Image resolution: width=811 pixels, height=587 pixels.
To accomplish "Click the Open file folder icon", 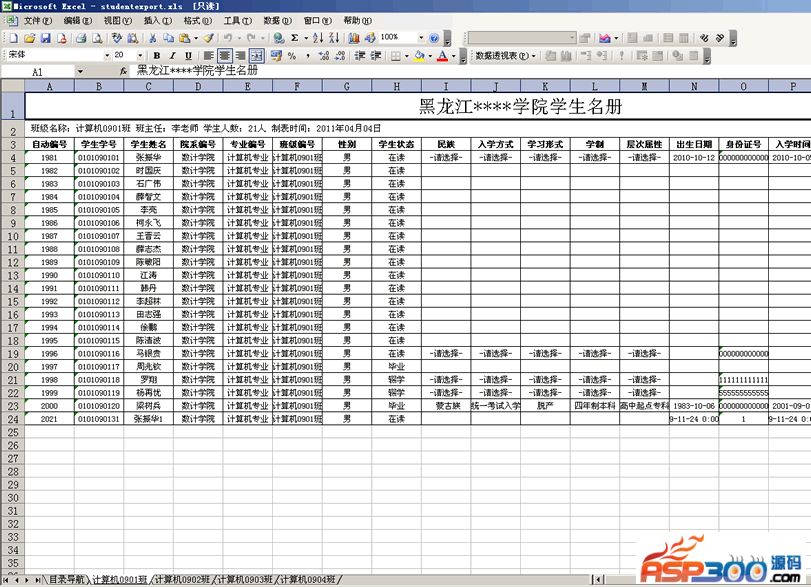I will pos(29,38).
